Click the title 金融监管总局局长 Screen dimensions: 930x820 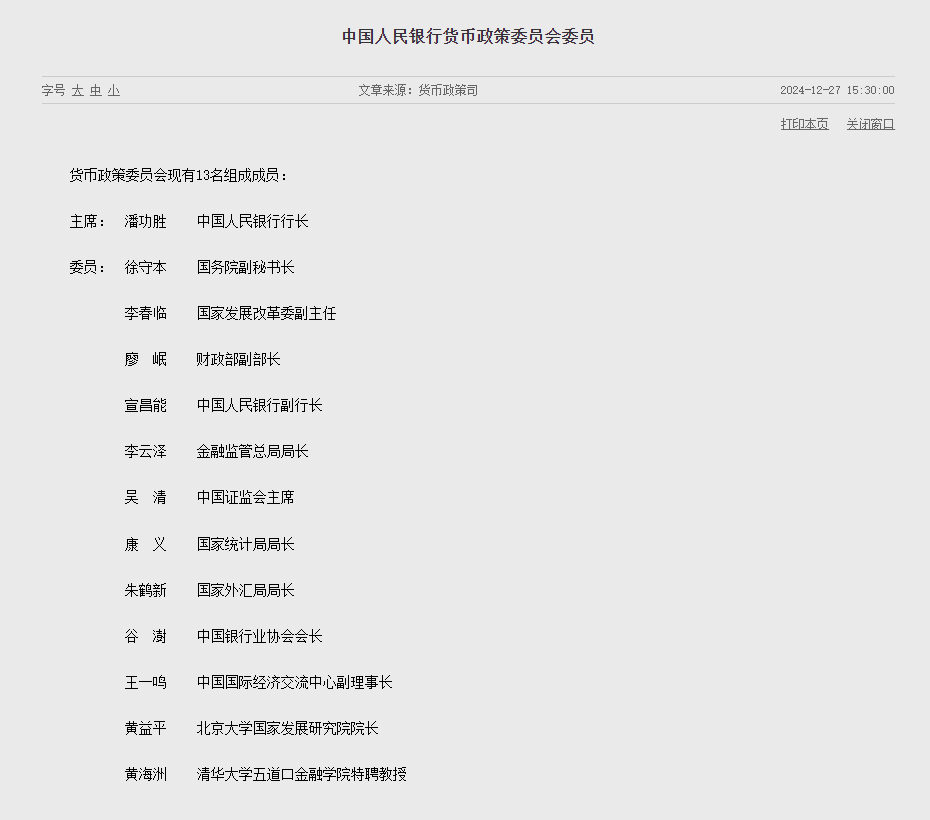click(253, 452)
